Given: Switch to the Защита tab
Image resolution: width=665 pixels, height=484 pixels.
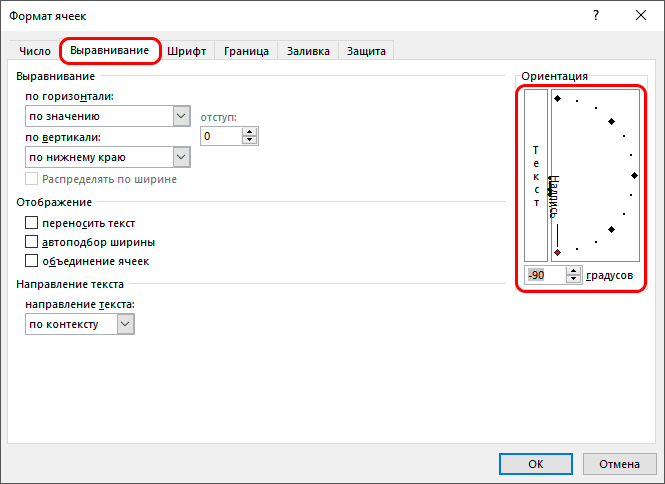Looking at the screenshot, I should point(366,51).
